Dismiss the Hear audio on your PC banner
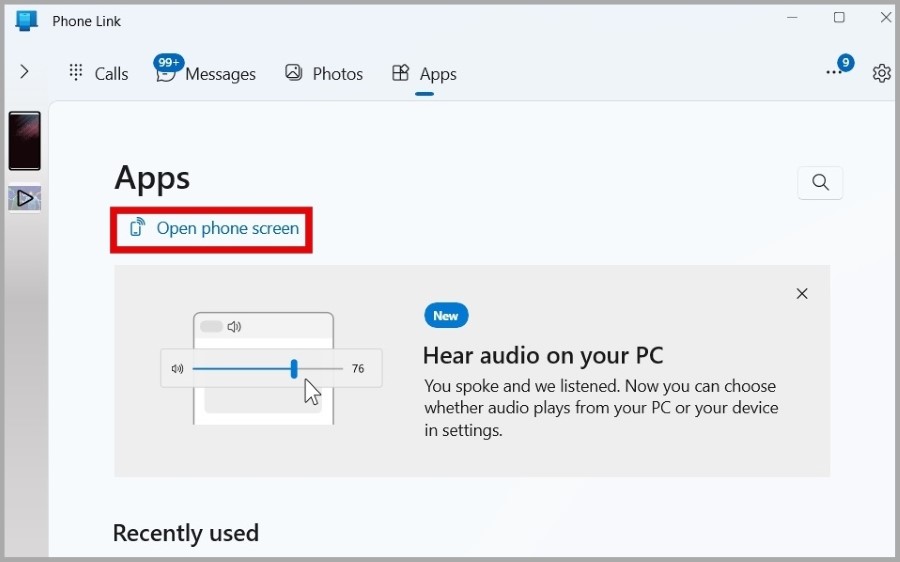The height and width of the screenshot is (562, 900). (x=802, y=294)
